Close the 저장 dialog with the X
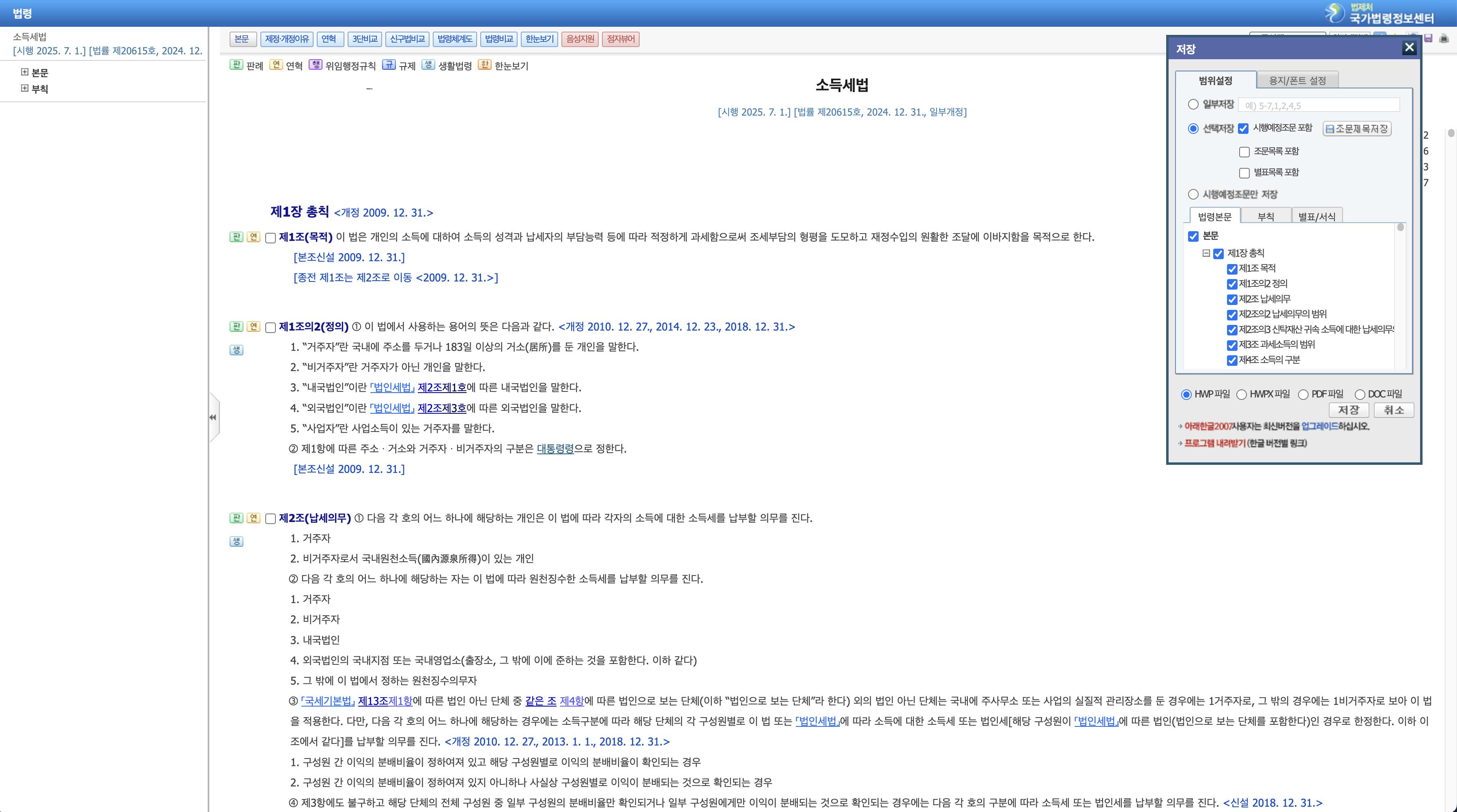The image size is (1457, 812). (x=1409, y=48)
